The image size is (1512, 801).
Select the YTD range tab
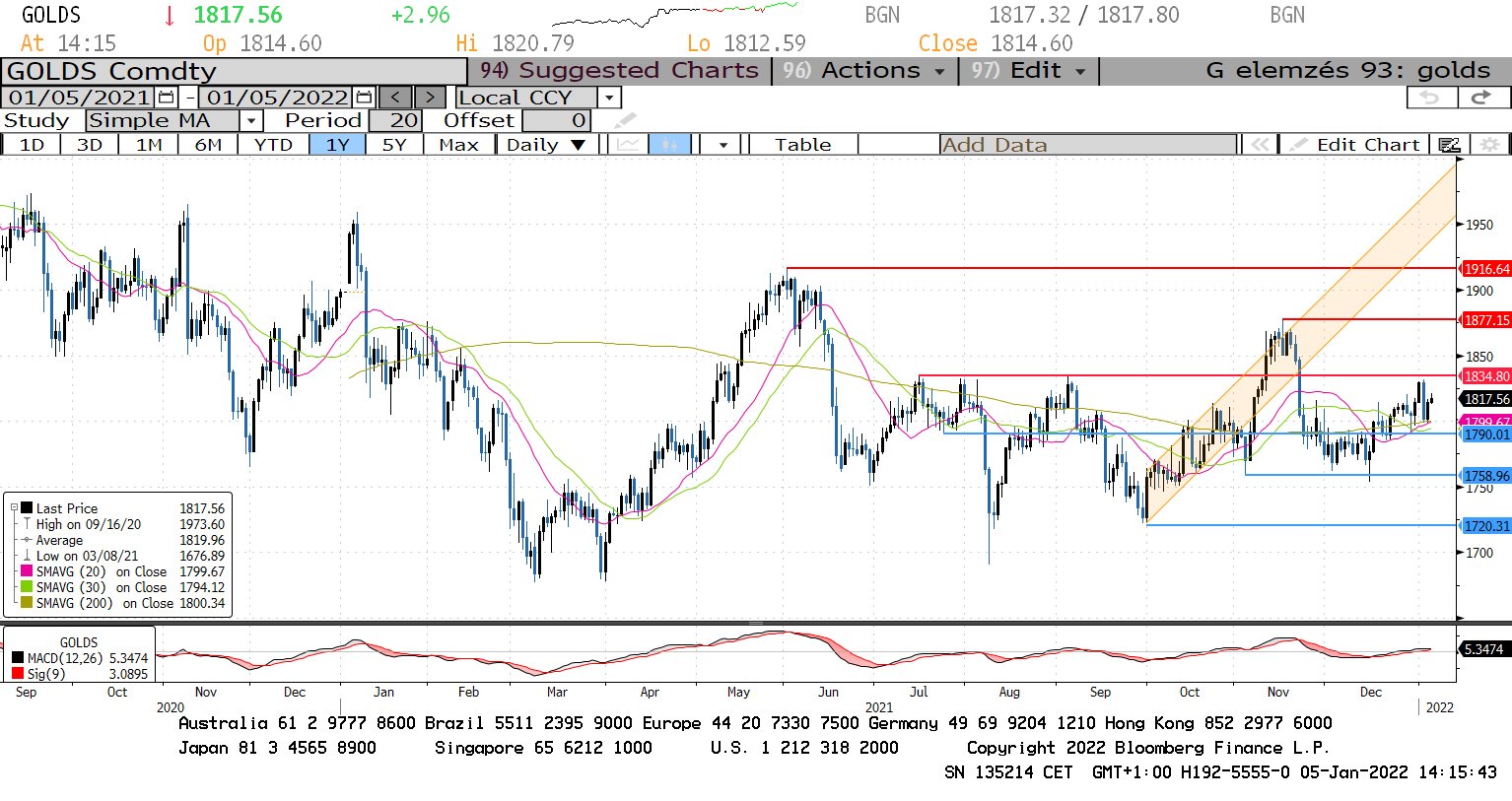point(273,145)
